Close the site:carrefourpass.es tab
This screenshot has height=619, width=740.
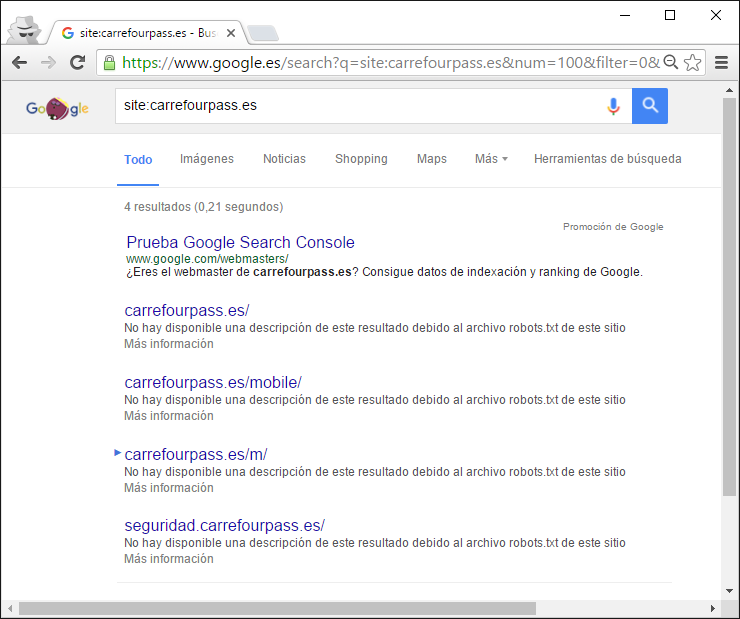coord(231,33)
